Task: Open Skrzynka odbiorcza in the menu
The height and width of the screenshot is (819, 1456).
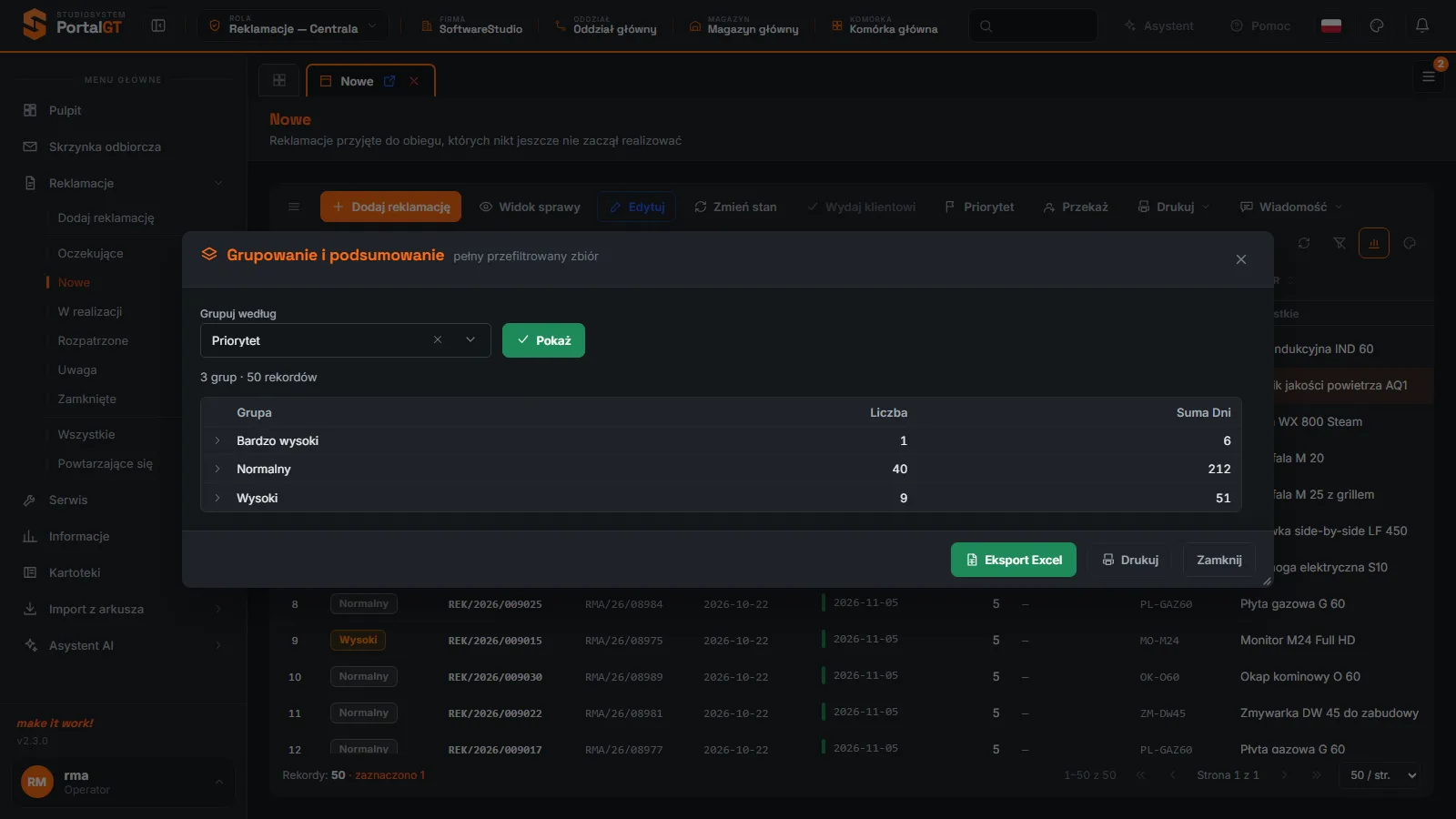Action: coord(105,147)
